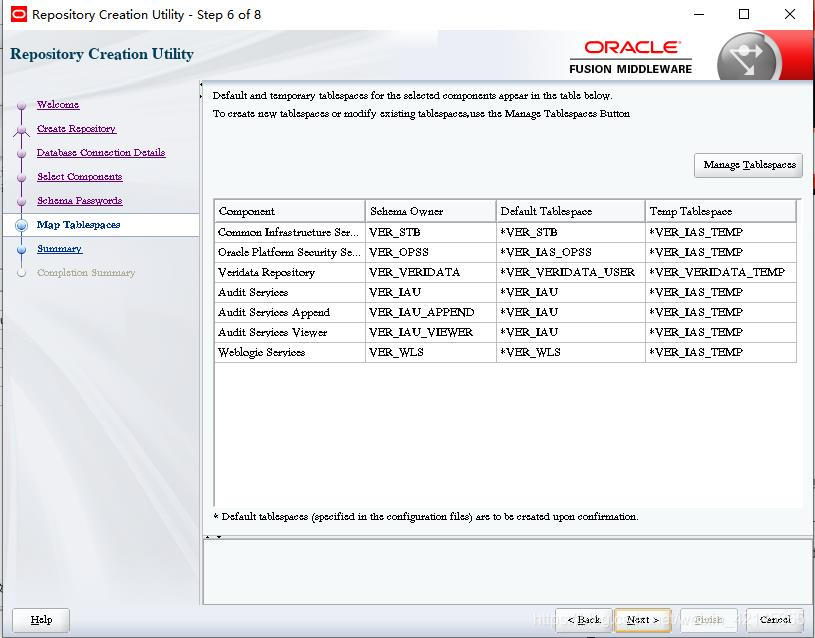Viewport: 815px width, 638px height.
Task: Maximize the Repository Creation Utility window
Action: pos(744,14)
